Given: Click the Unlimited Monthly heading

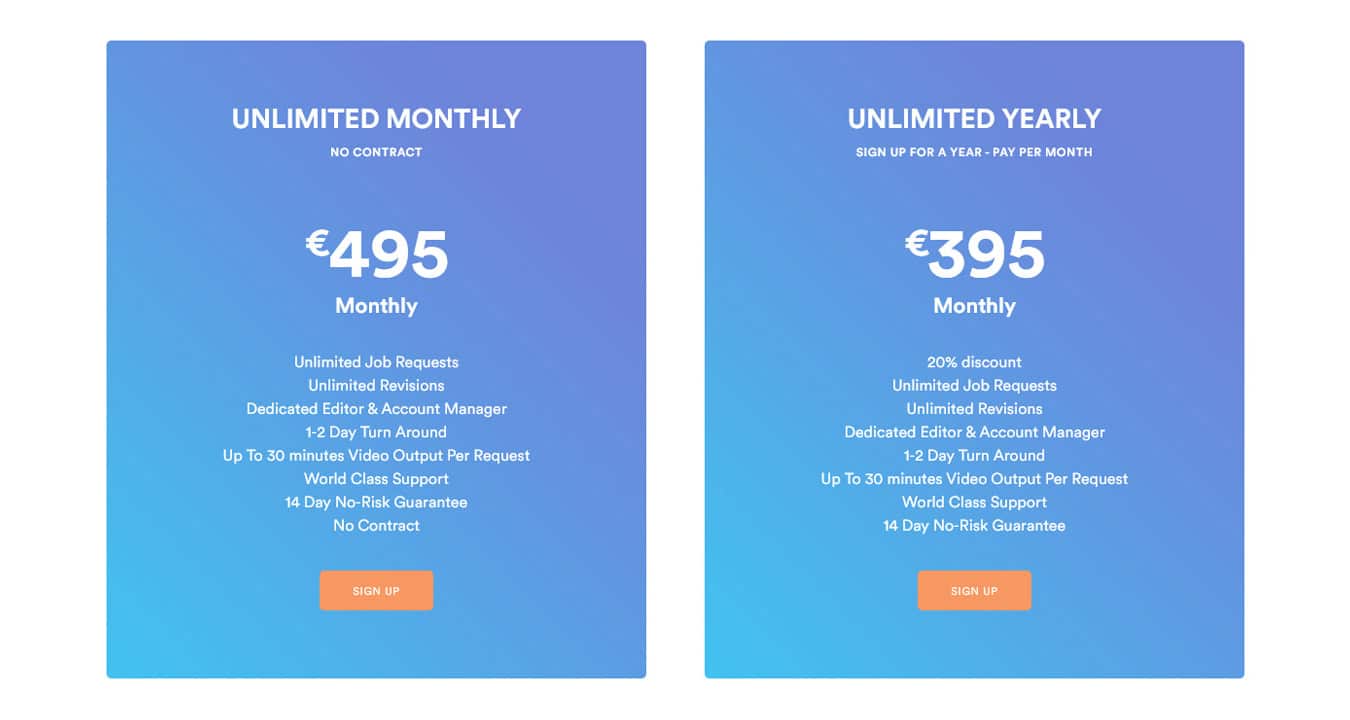Looking at the screenshot, I should pos(376,119).
